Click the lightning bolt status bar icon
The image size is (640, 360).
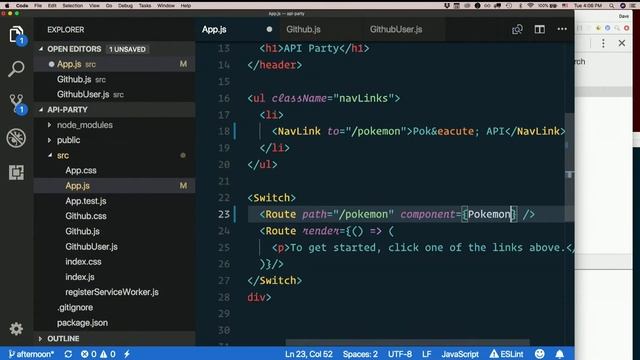pyautogui.click(x=127, y=354)
